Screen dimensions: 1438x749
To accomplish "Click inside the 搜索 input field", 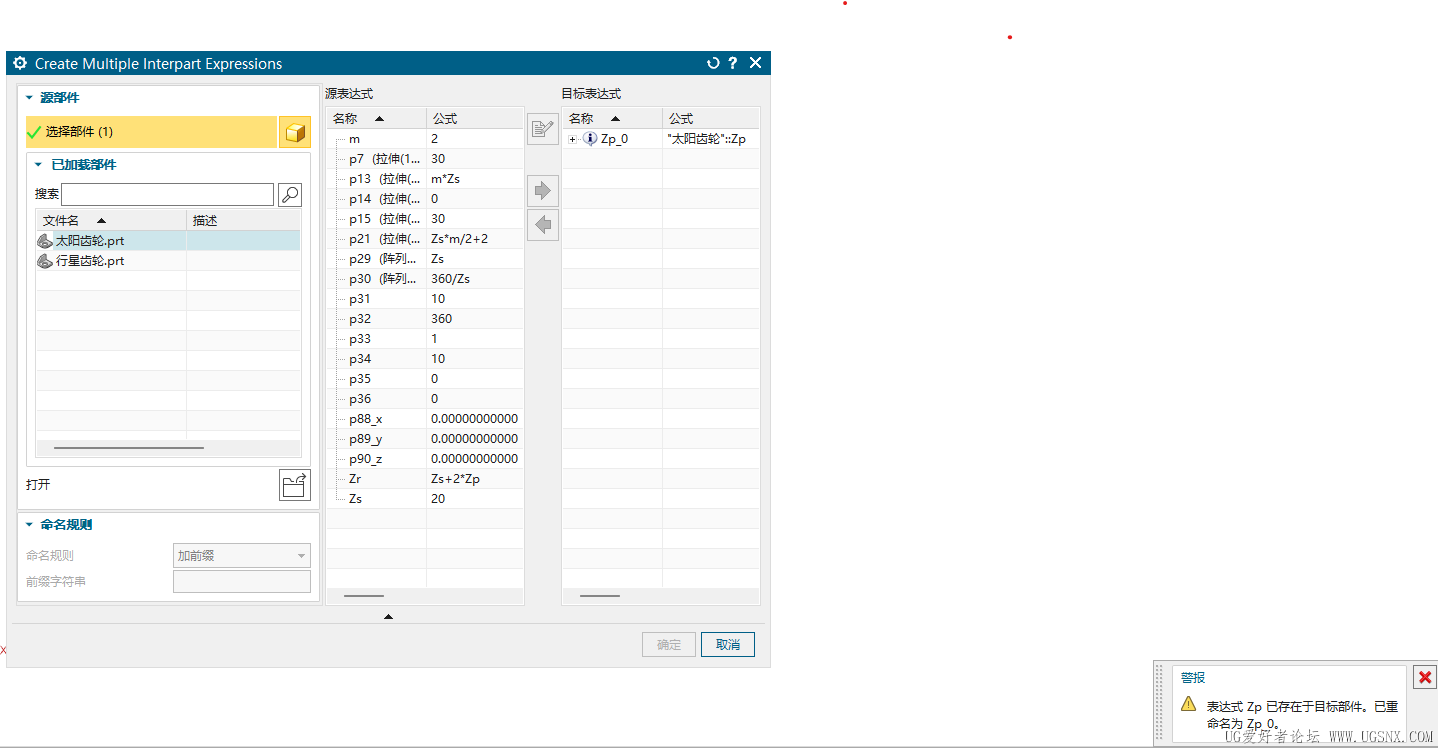I will coord(167,193).
